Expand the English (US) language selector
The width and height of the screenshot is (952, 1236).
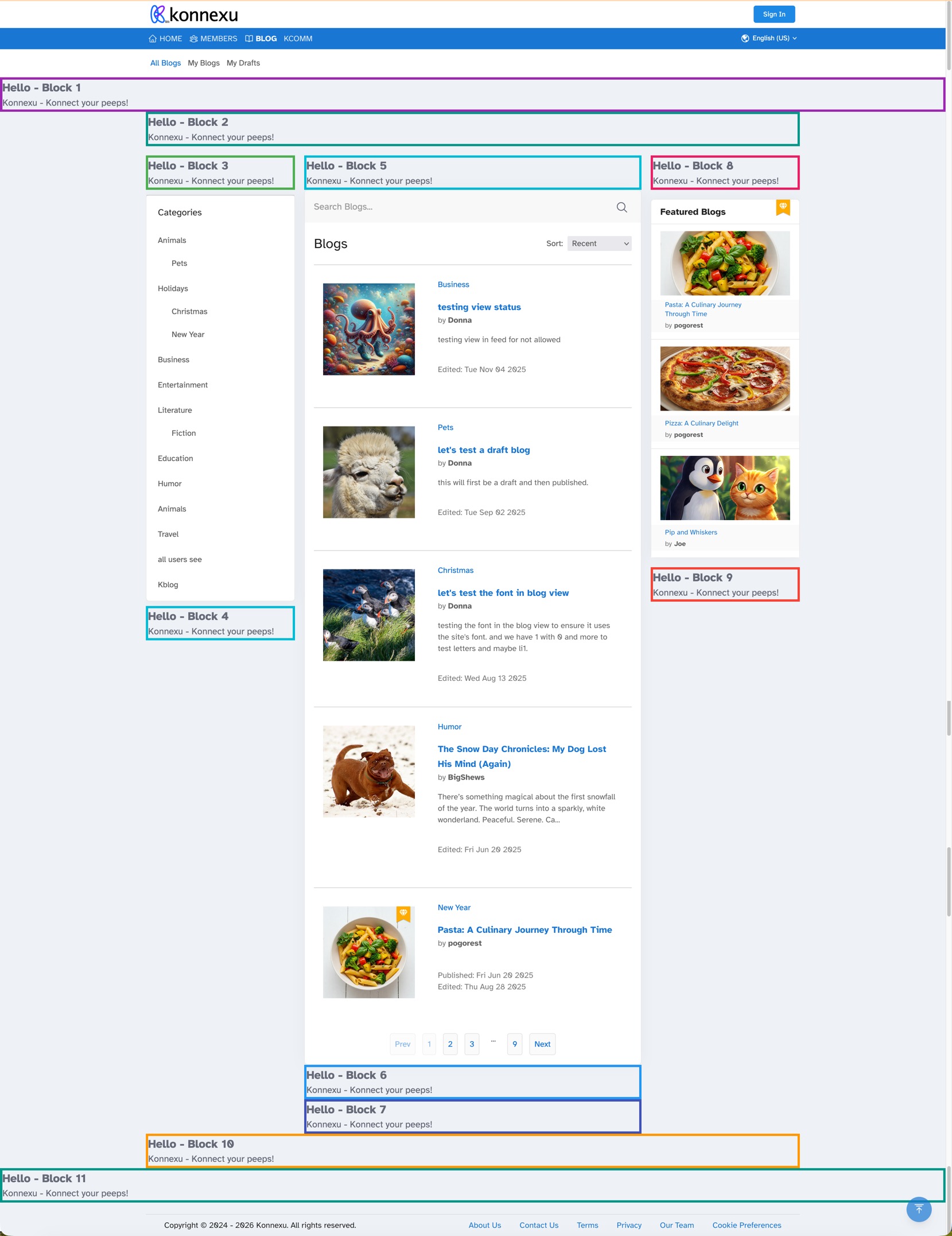click(x=771, y=38)
